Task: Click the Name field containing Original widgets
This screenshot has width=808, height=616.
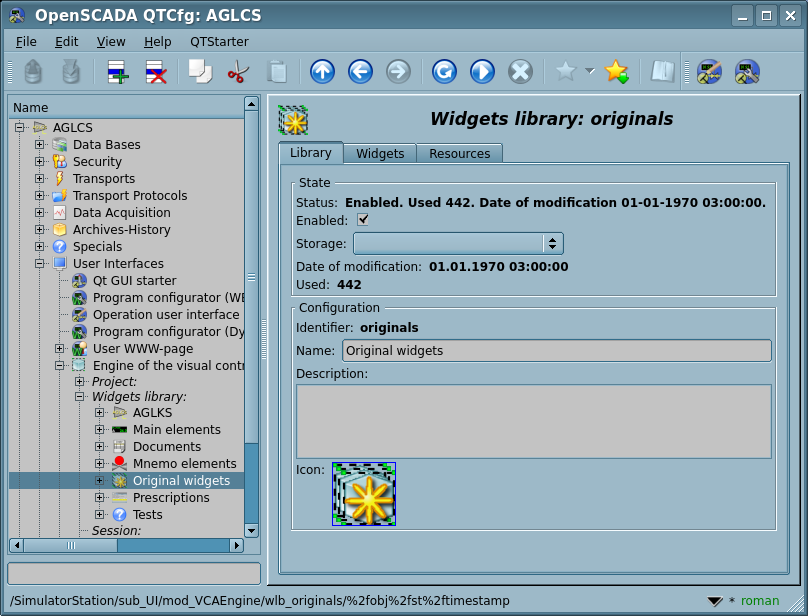Action: (556, 351)
